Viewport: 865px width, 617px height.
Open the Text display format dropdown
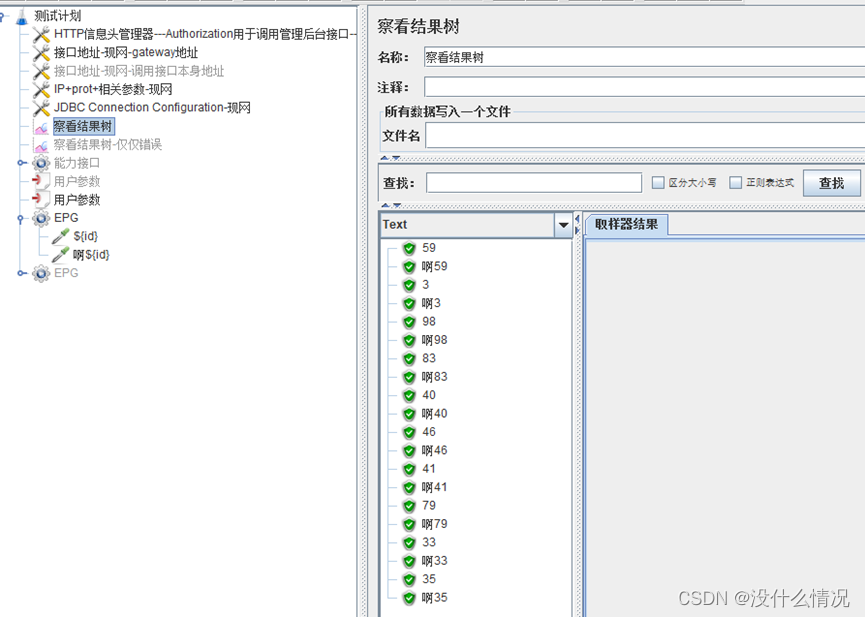coord(564,224)
